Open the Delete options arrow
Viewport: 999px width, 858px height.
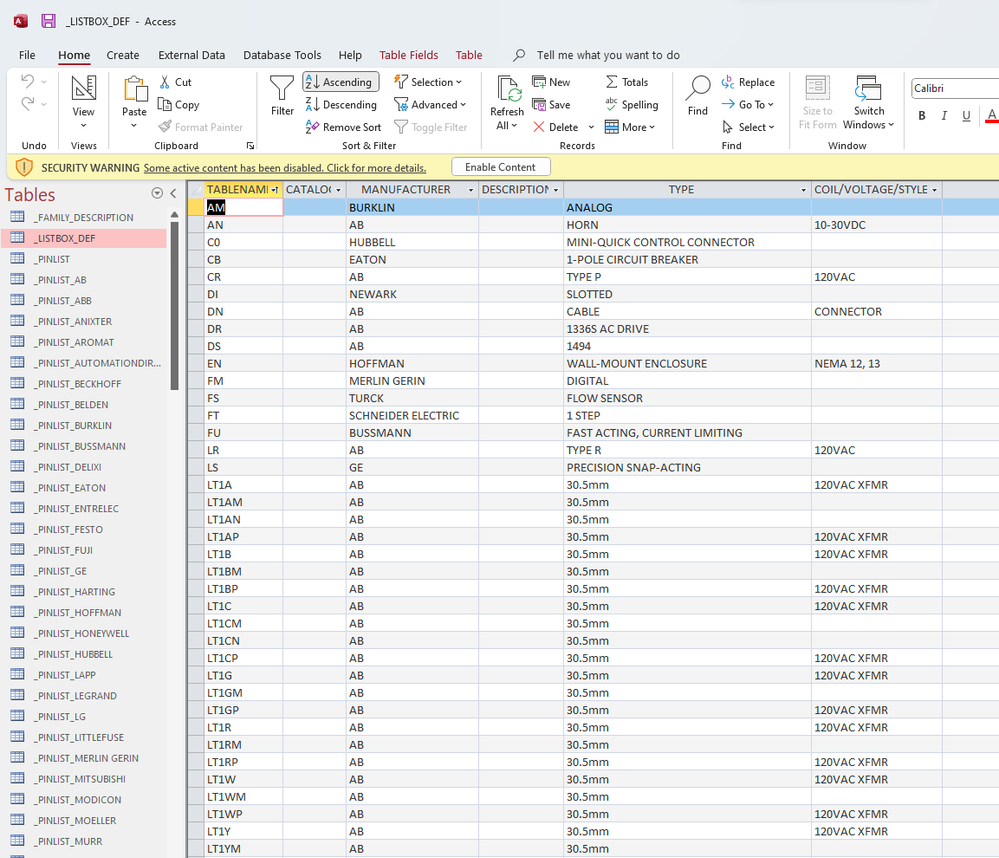coord(591,127)
